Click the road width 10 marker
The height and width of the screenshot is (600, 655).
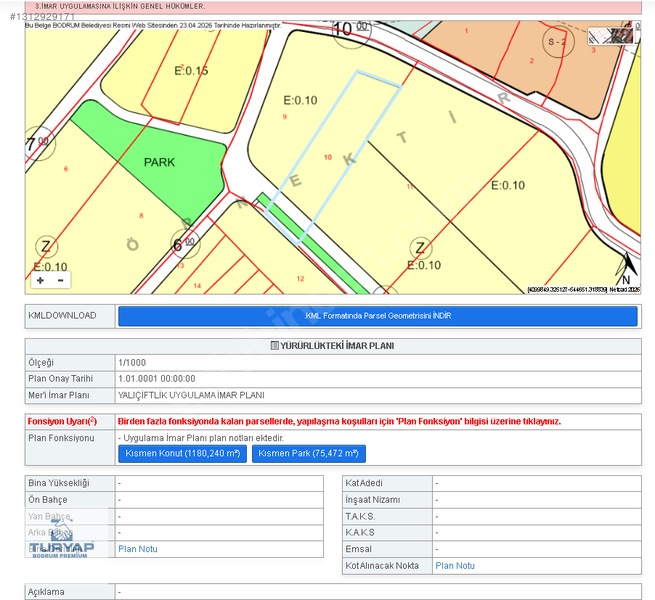(x=351, y=29)
